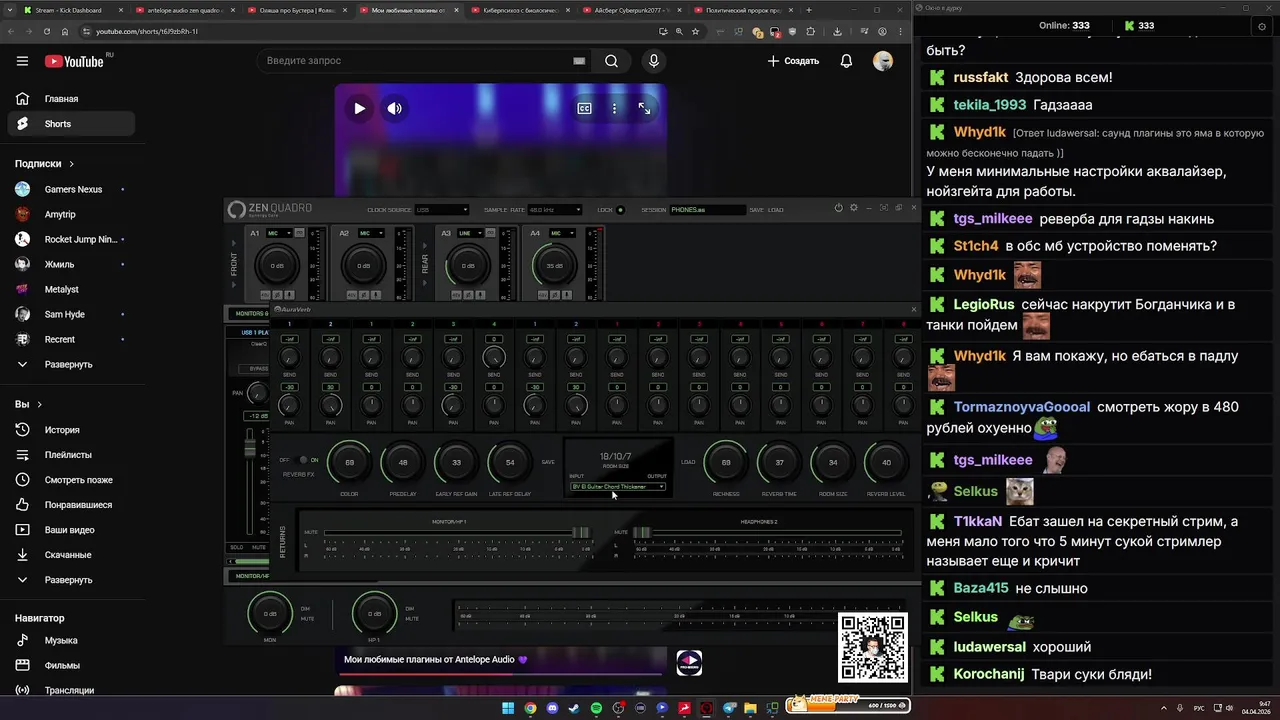This screenshot has width=1280, height=720.
Task: Open Steam from the taskbar
Action: click(x=574, y=708)
